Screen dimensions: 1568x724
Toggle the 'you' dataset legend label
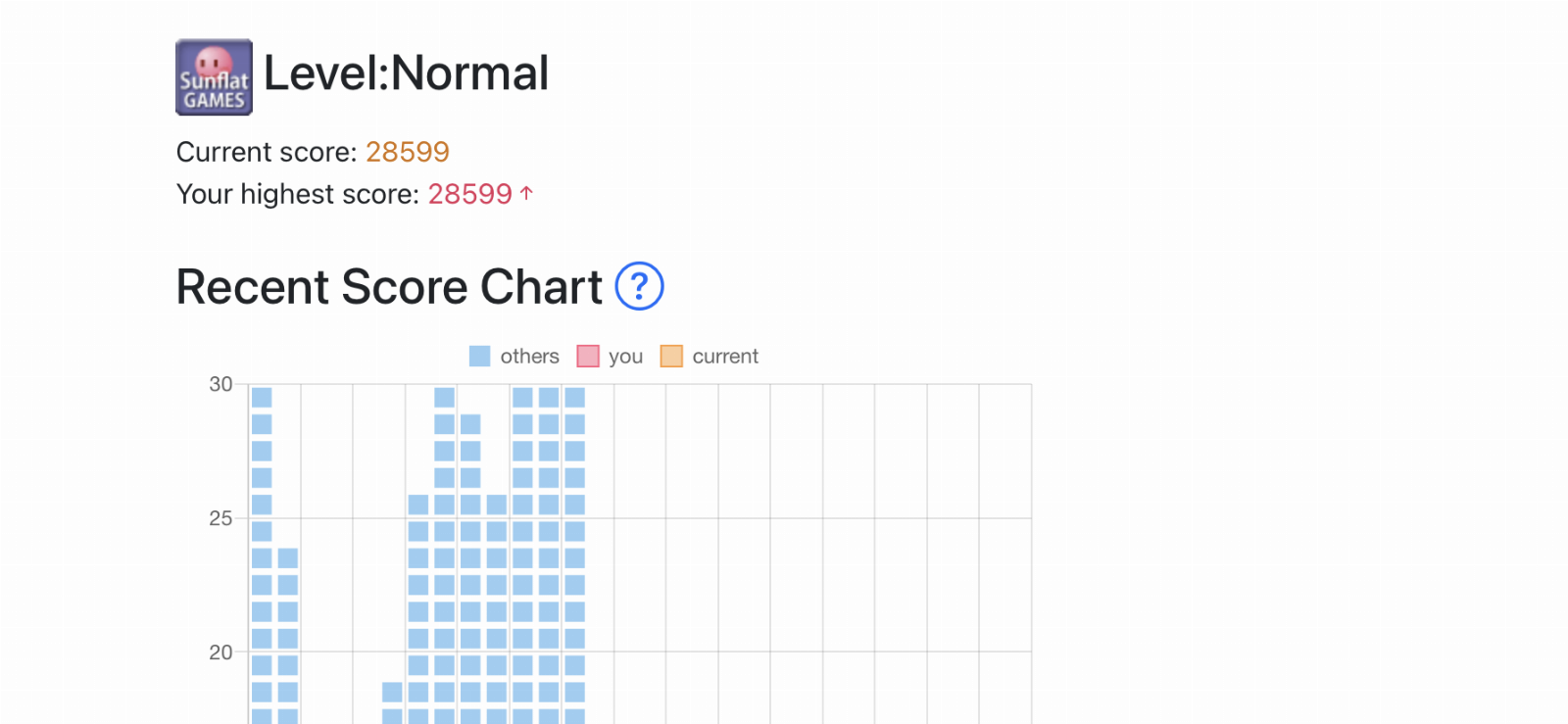(625, 357)
